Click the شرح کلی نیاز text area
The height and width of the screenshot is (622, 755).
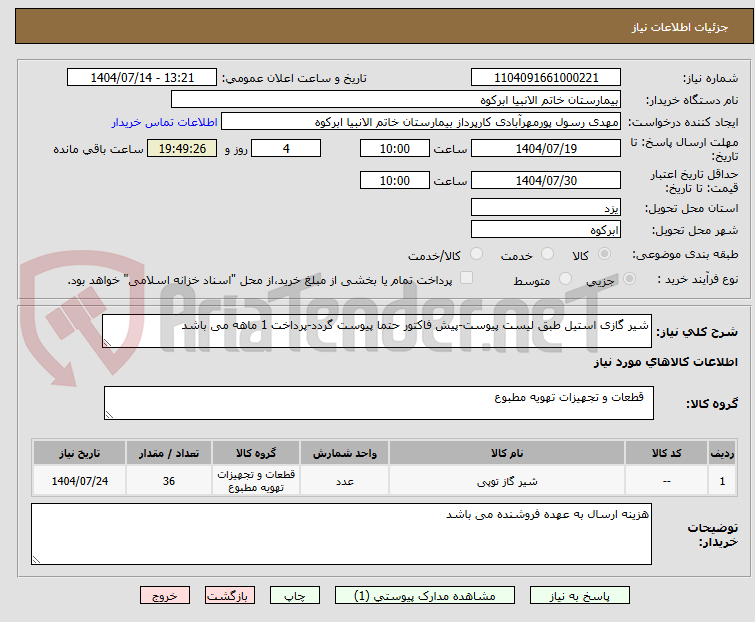[x=378, y=332]
